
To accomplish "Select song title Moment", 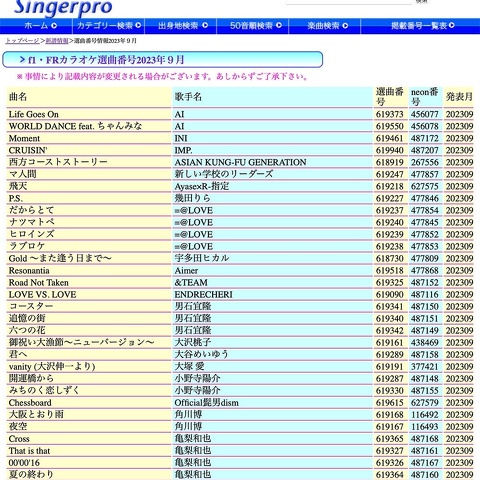I will pos(24,138).
